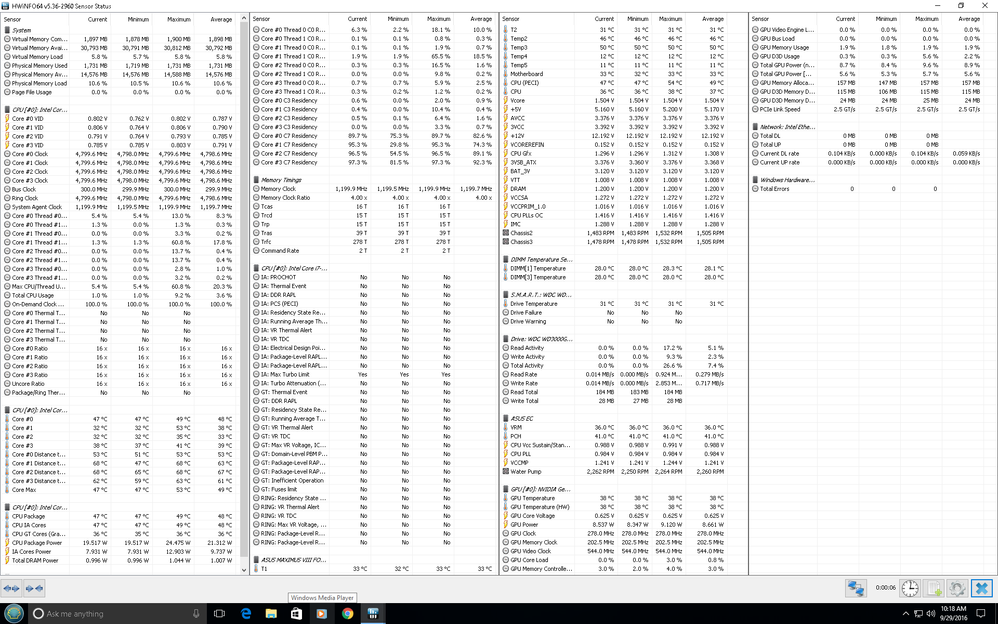Viewport: 998px width, 624px height.
Task: Select the Total CPU Usage row
Action: click(120, 295)
